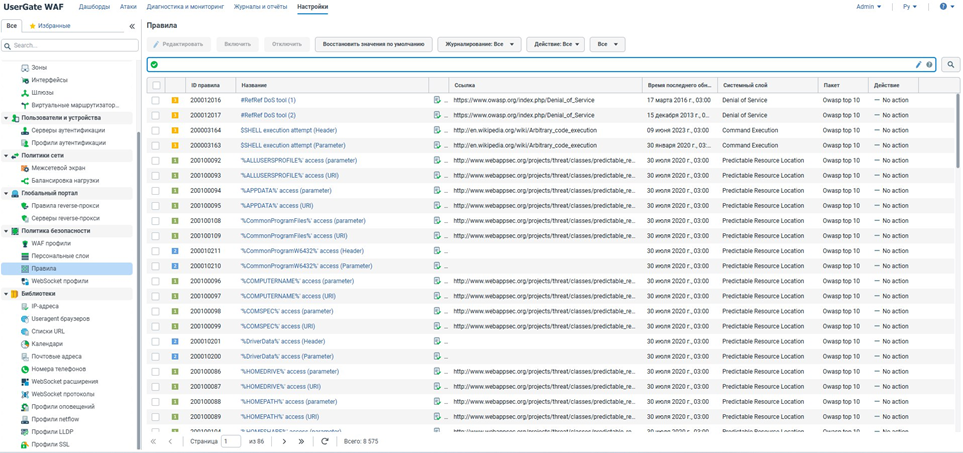Image resolution: width=963 pixels, height=453 pixels.
Task: Open the Журналы и отчёты tab
Action: [x=260, y=7]
